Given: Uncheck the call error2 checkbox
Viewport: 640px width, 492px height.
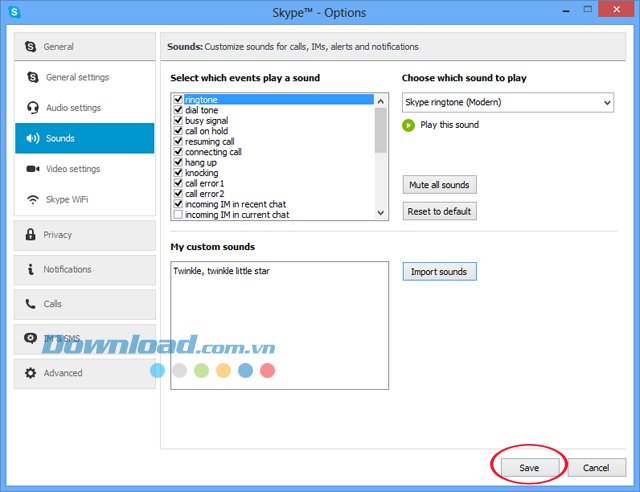Looking at the screenshot, I should 178,194.
